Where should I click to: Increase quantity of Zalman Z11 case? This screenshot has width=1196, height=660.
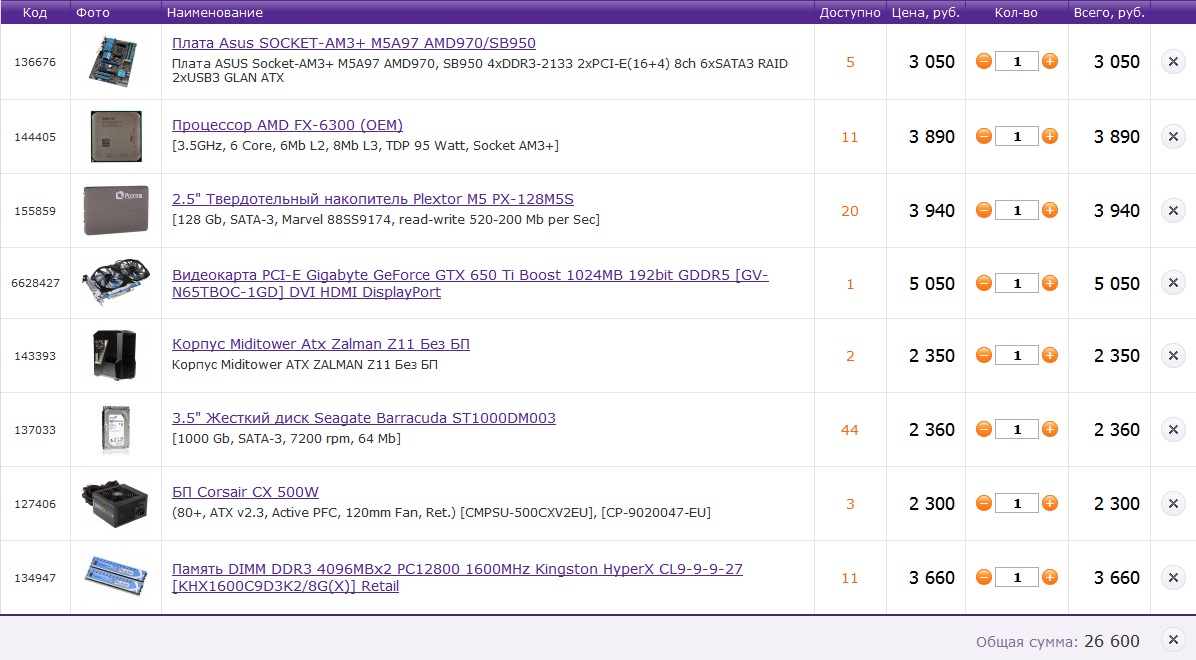(1050, 356)
